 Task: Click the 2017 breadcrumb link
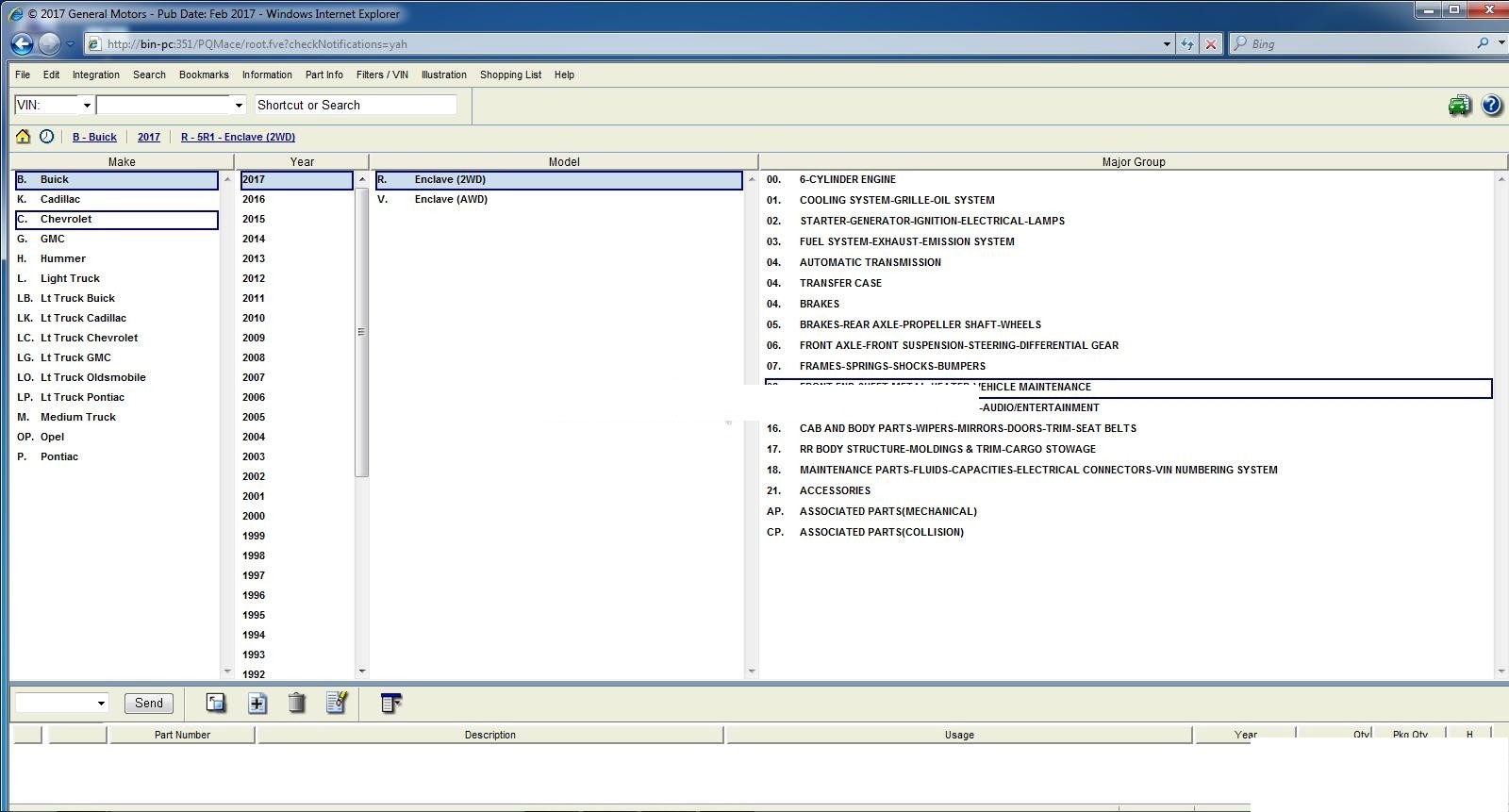[149, 137]
